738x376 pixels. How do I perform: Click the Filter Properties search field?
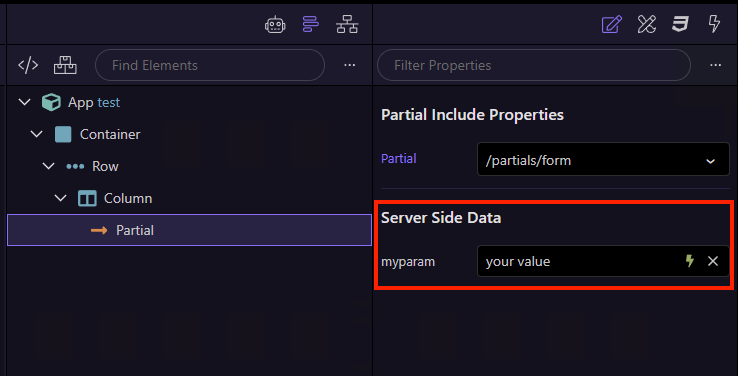[534, 65]
